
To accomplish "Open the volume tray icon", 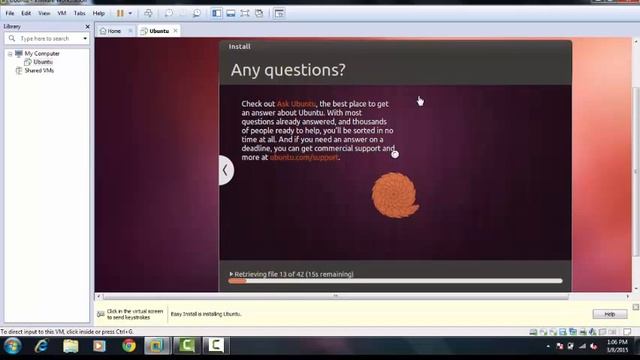I will coord(594,347).
